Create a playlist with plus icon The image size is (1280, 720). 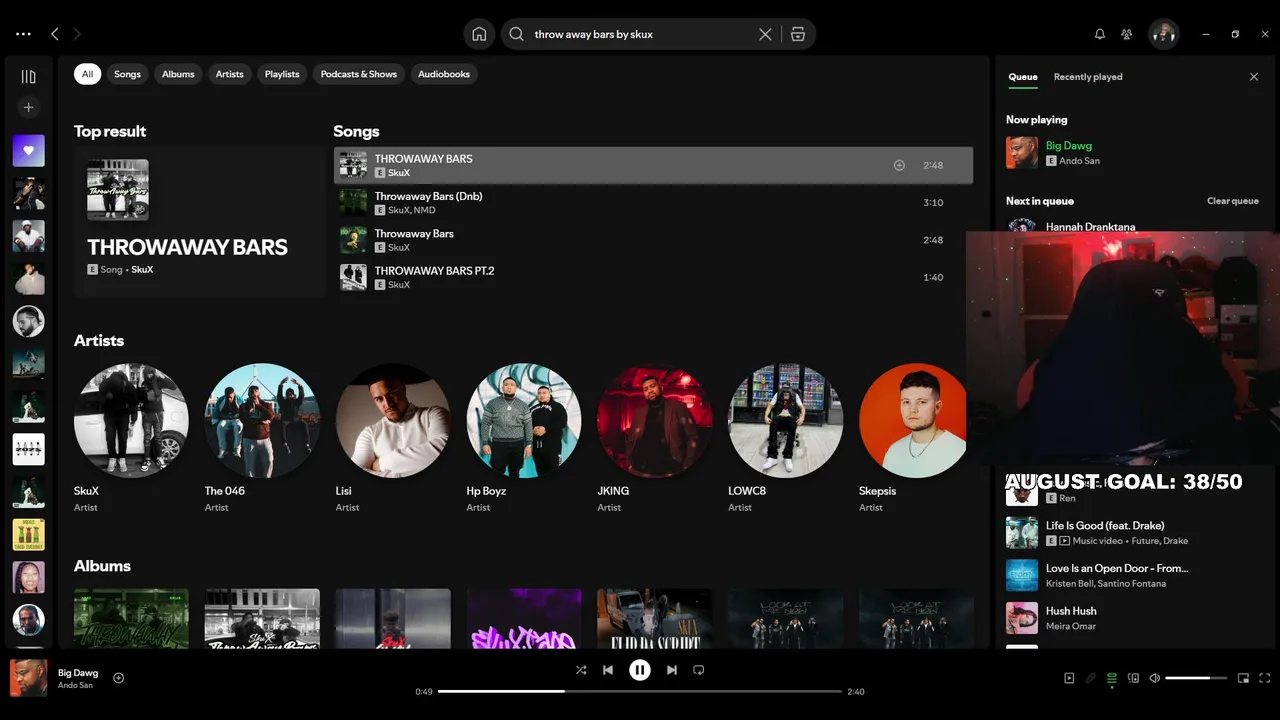(28, 107)
